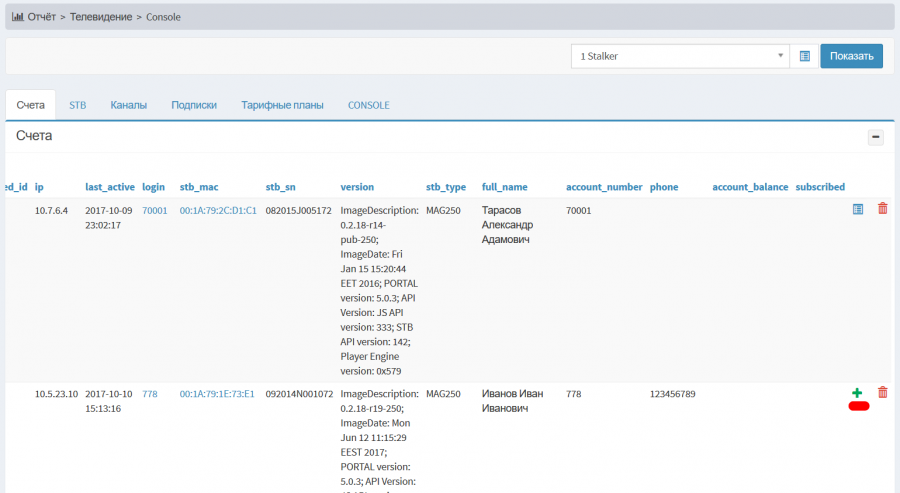Viewport: 900px width, 493px height.
Task: Open login link 778
Action: (x=150, y=394)
